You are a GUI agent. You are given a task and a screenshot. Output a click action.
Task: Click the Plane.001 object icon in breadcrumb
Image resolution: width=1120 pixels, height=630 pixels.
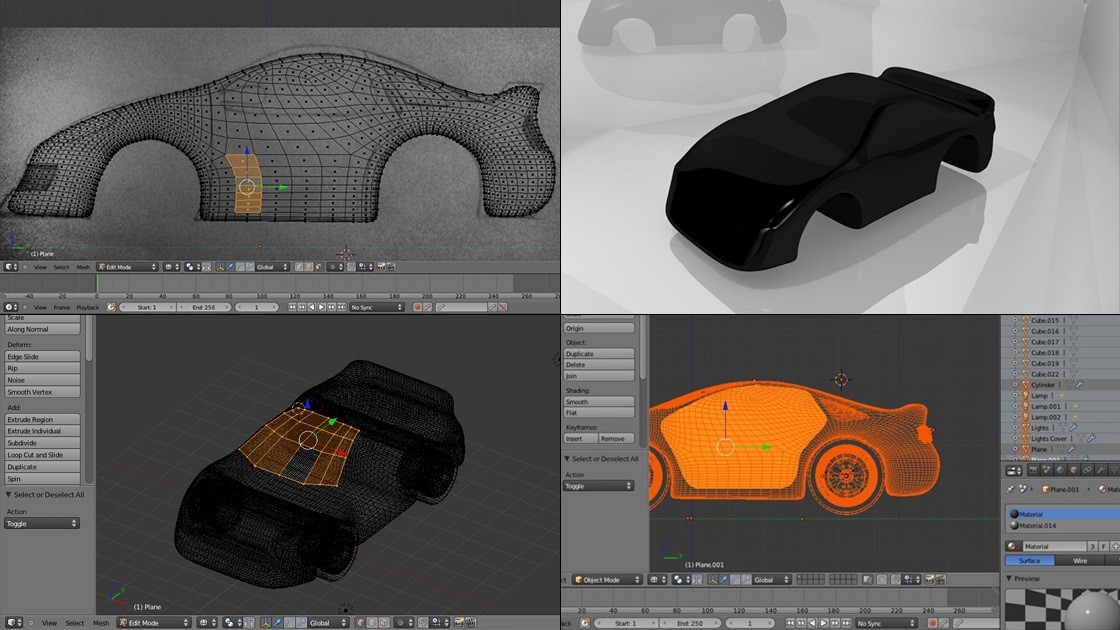[1046, 489]
